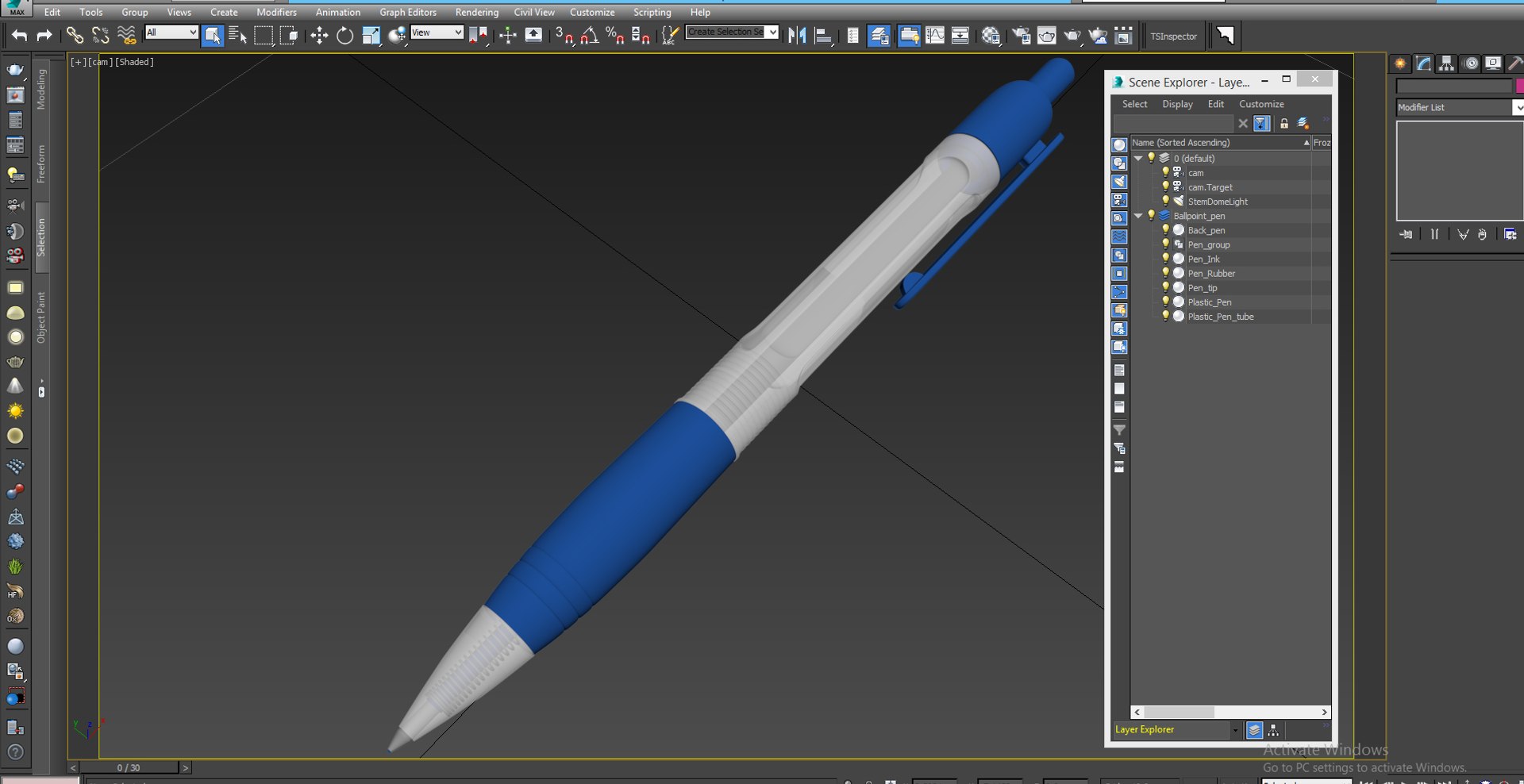This screenshot has width=1524, height=784.
Task: Open the Material Editor
Action: (x=991, y=36)
